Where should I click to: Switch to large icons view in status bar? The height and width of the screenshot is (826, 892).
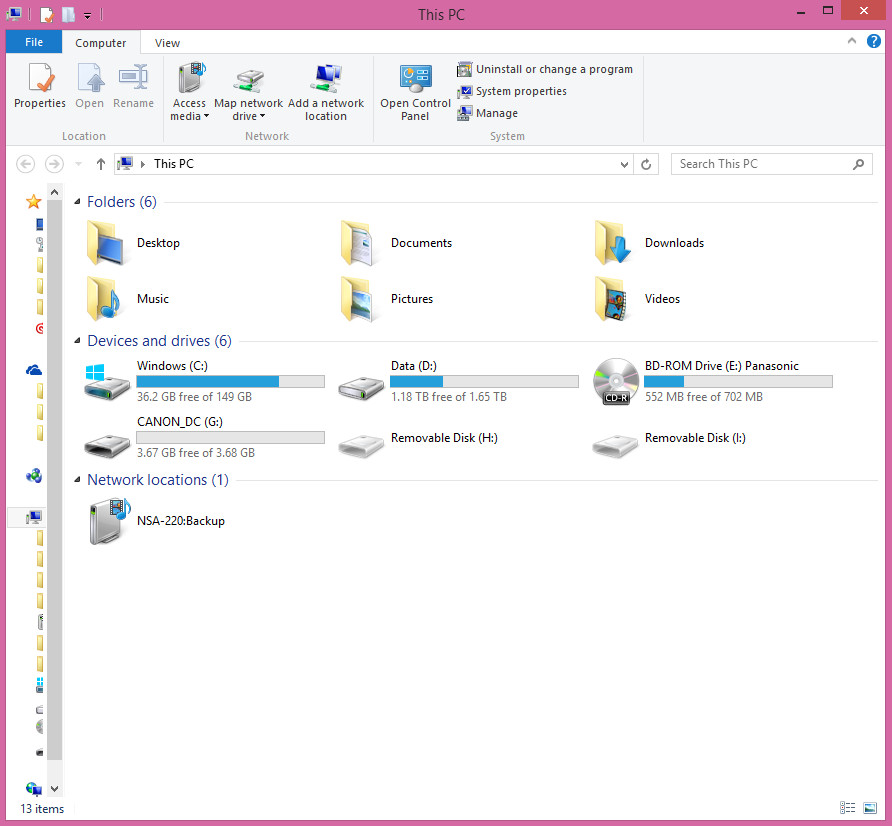click(x=868, y=808)
